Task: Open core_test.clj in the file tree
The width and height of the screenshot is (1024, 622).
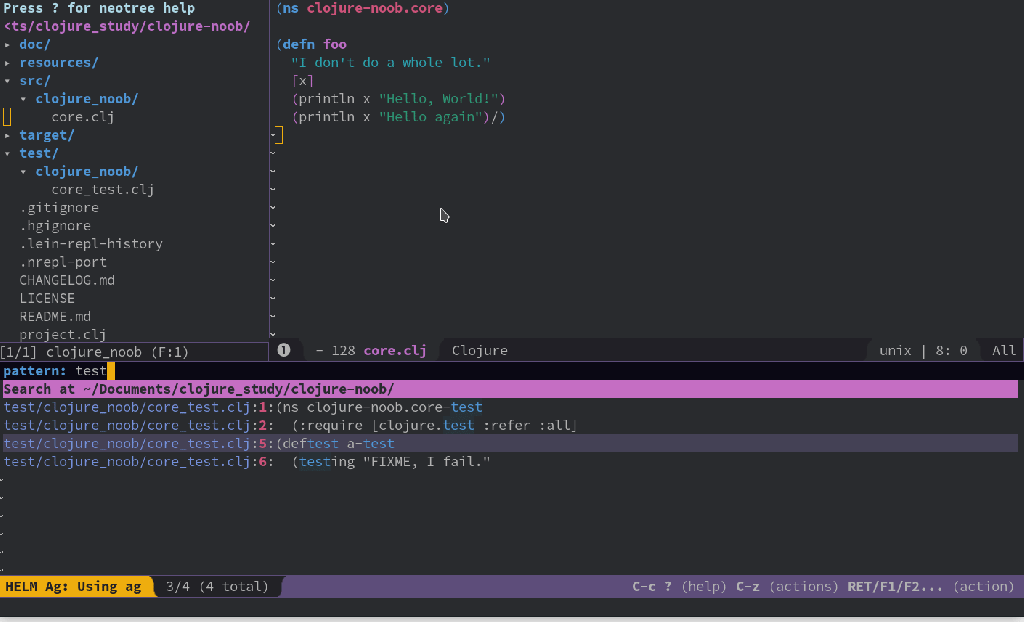Action: [x=102, y=189]
